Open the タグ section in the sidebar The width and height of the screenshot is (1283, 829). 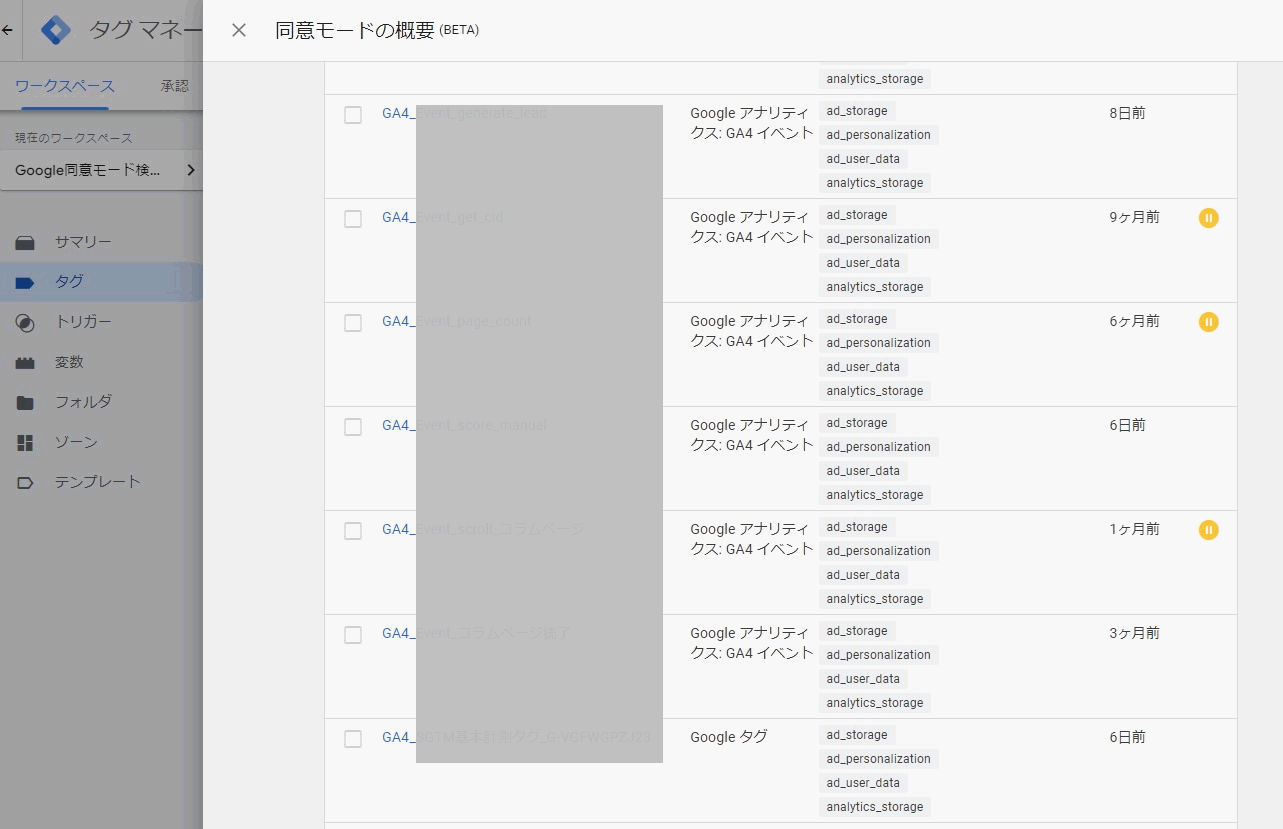point(69,282)
